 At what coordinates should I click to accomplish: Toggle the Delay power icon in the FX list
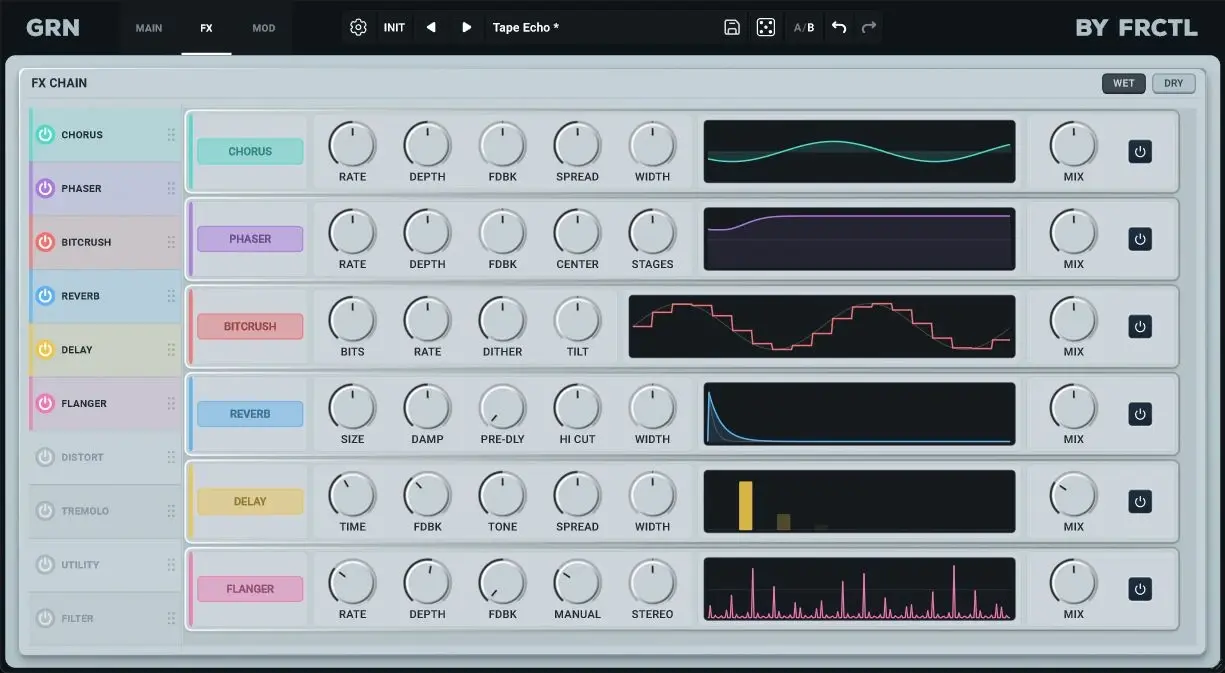pos(45,350)
